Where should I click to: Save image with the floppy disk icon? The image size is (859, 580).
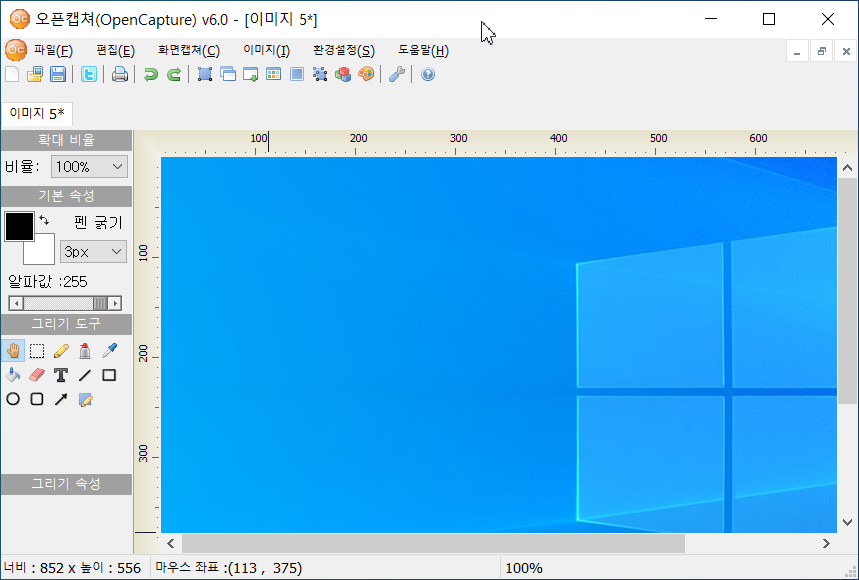tap(58, 74)
